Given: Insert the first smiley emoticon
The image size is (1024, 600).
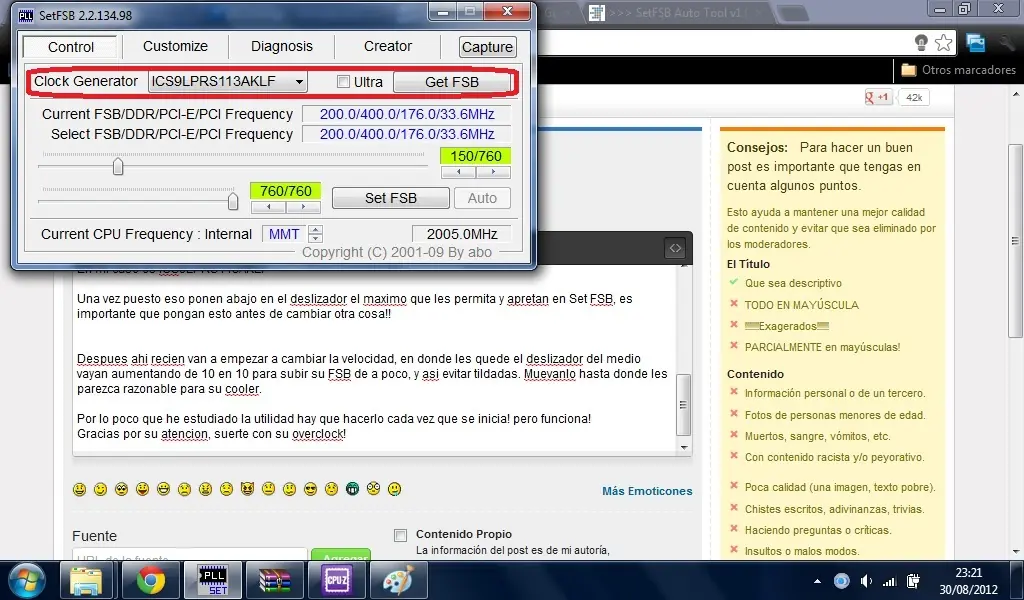Looking at the screenshot, I should tap(80, 489).
